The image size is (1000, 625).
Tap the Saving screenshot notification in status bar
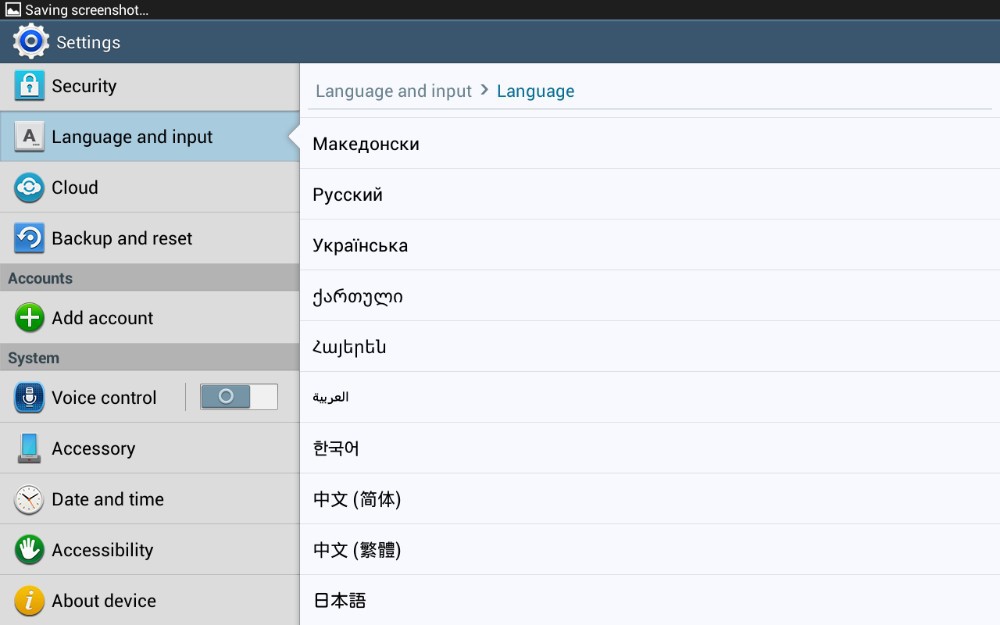pyautogui.click(x=78, y=10)
